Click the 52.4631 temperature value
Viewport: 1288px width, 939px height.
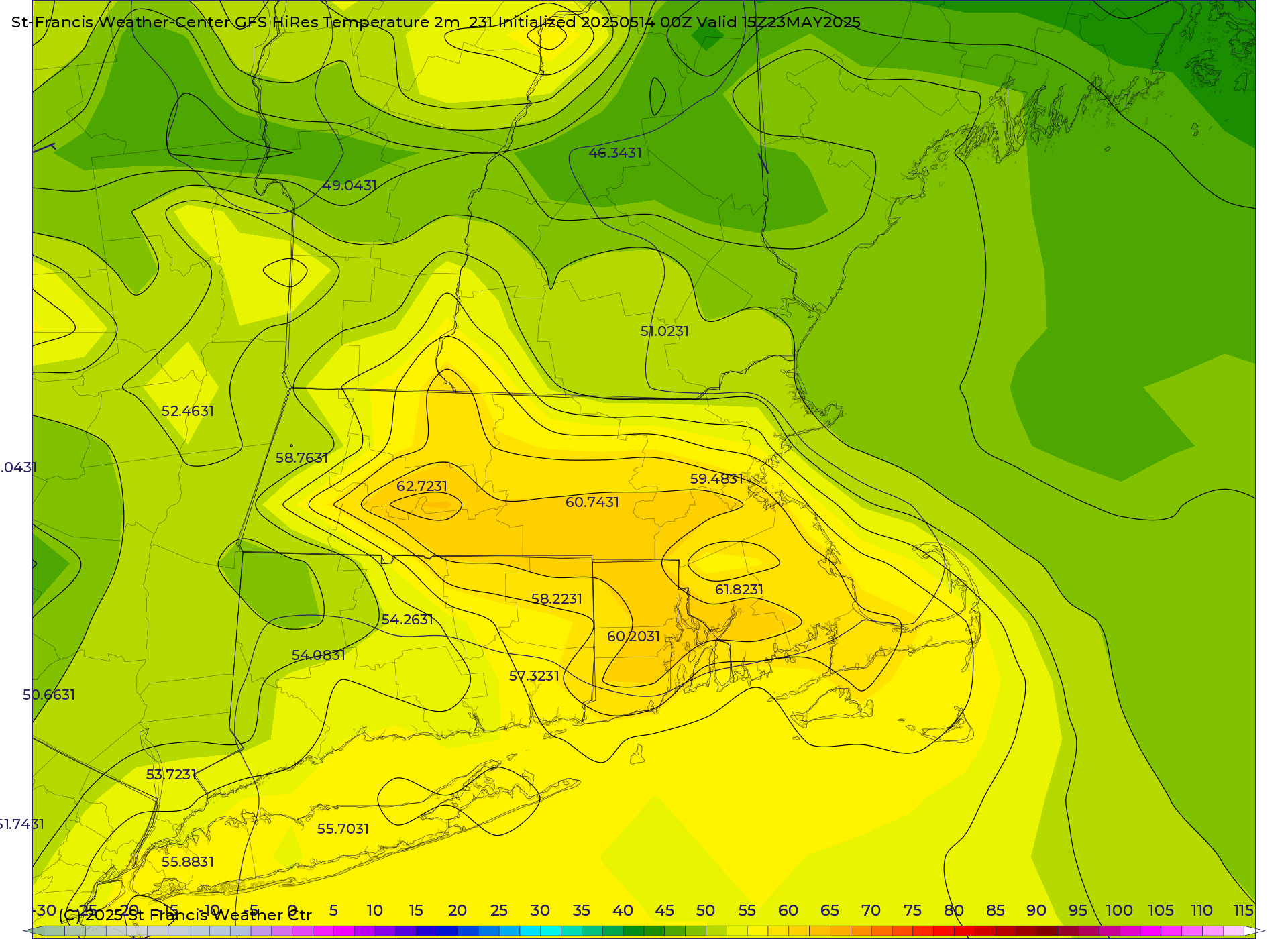coord(188,411)
